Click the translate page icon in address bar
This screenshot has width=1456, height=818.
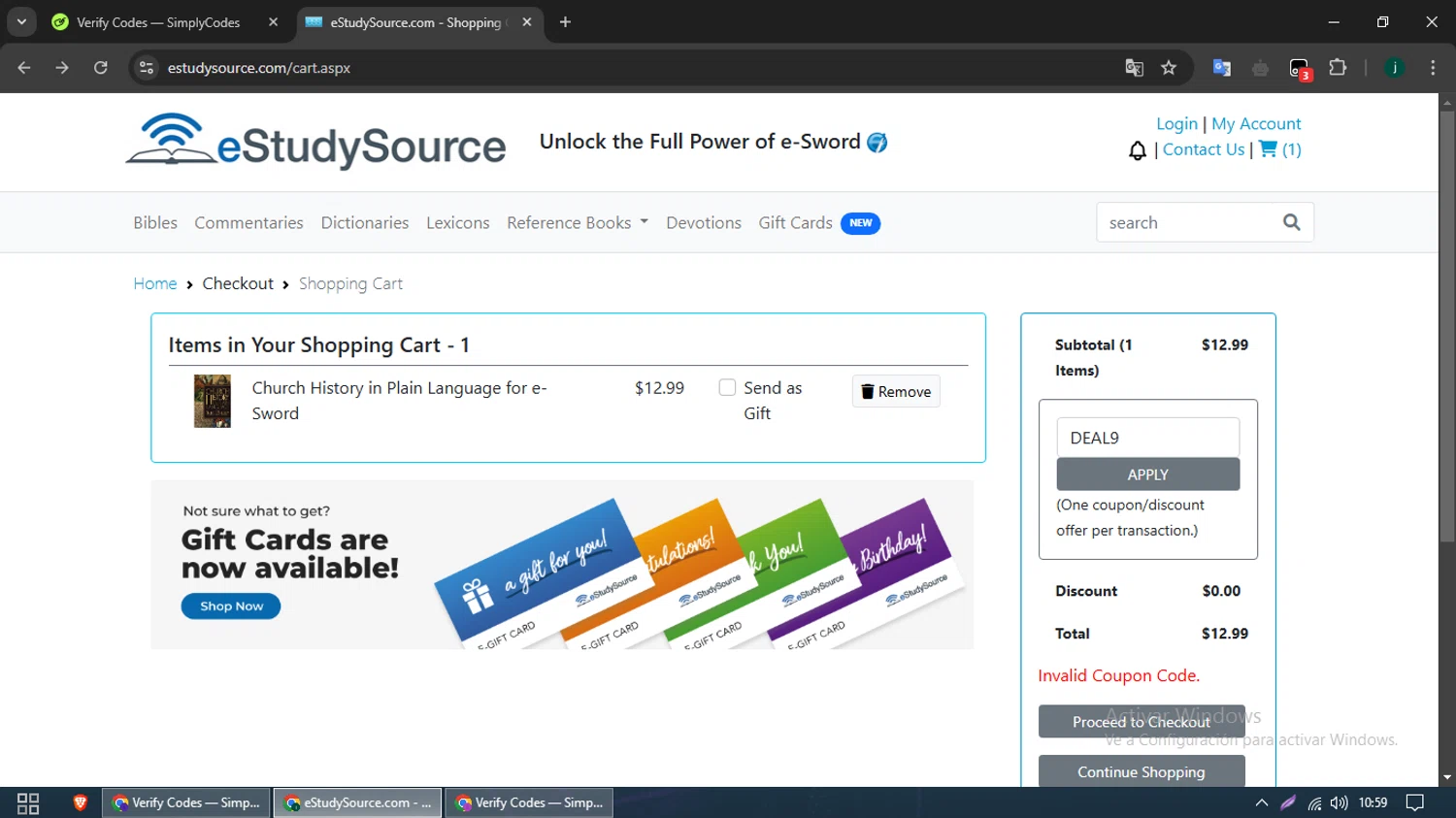1134,68
